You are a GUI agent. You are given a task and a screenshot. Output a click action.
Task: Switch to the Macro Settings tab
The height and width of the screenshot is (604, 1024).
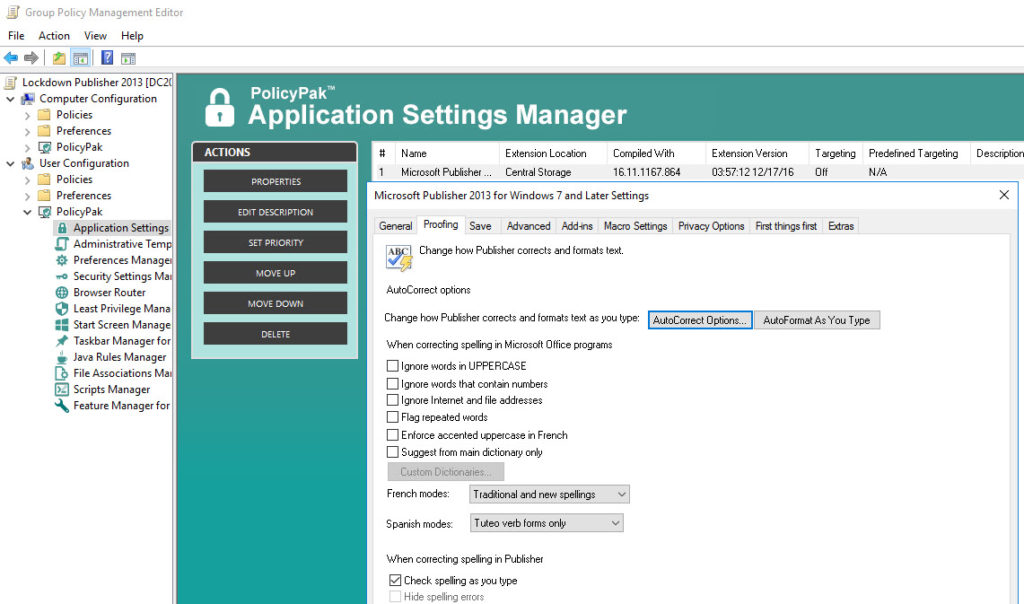635,226
